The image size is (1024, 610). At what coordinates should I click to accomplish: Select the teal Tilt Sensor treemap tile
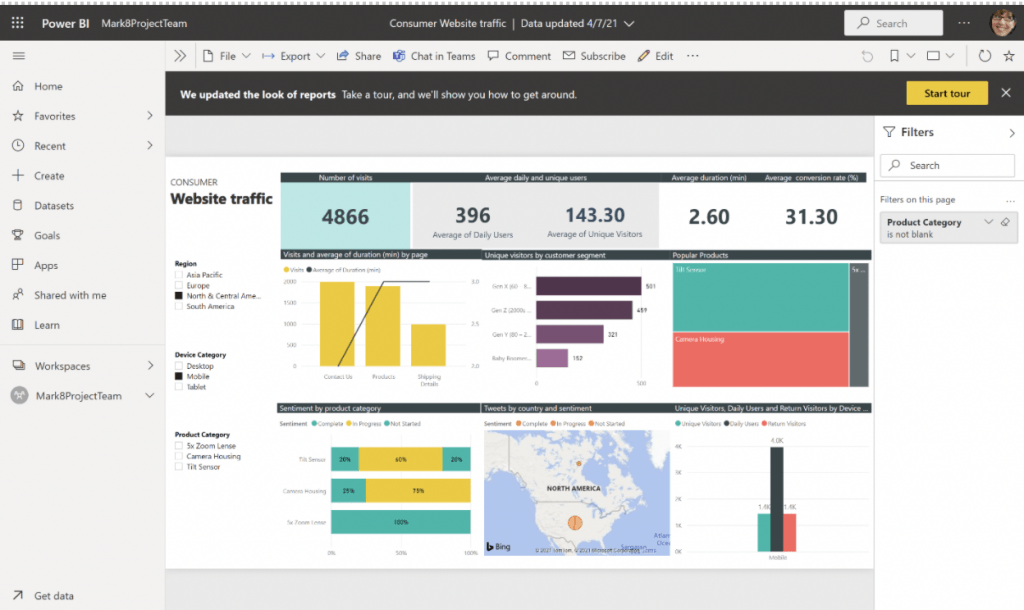(760, 297)
